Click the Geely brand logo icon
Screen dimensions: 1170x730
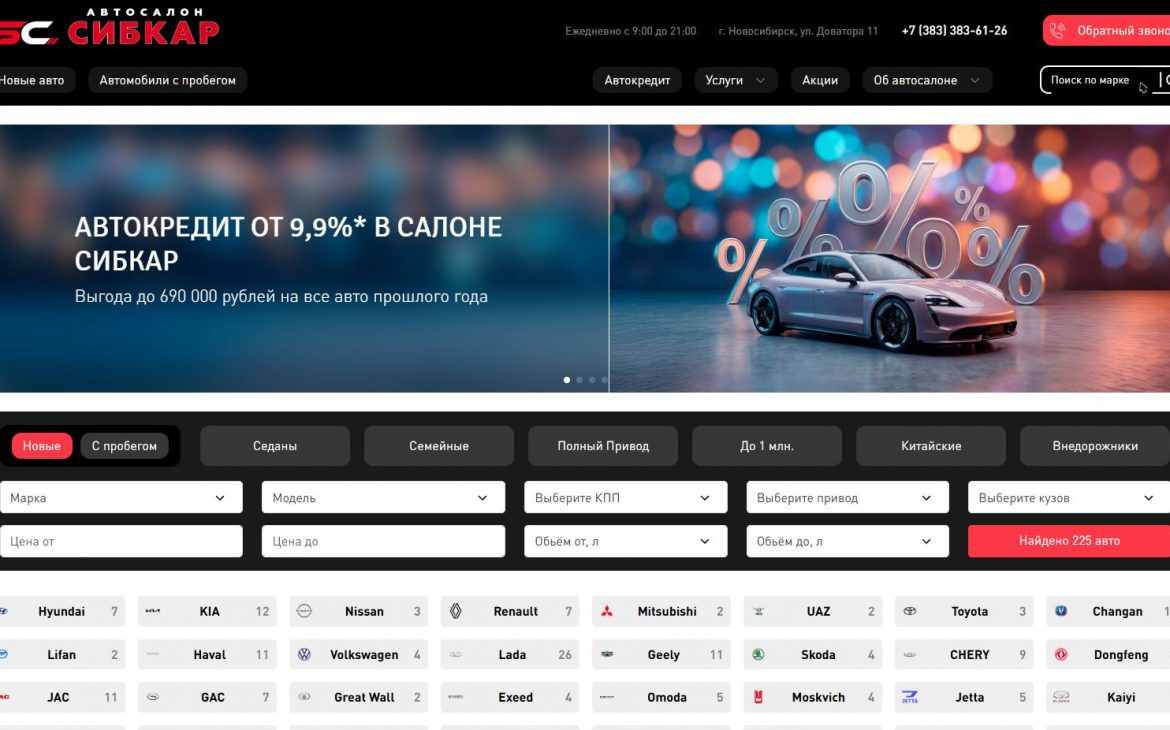[607, 655]
